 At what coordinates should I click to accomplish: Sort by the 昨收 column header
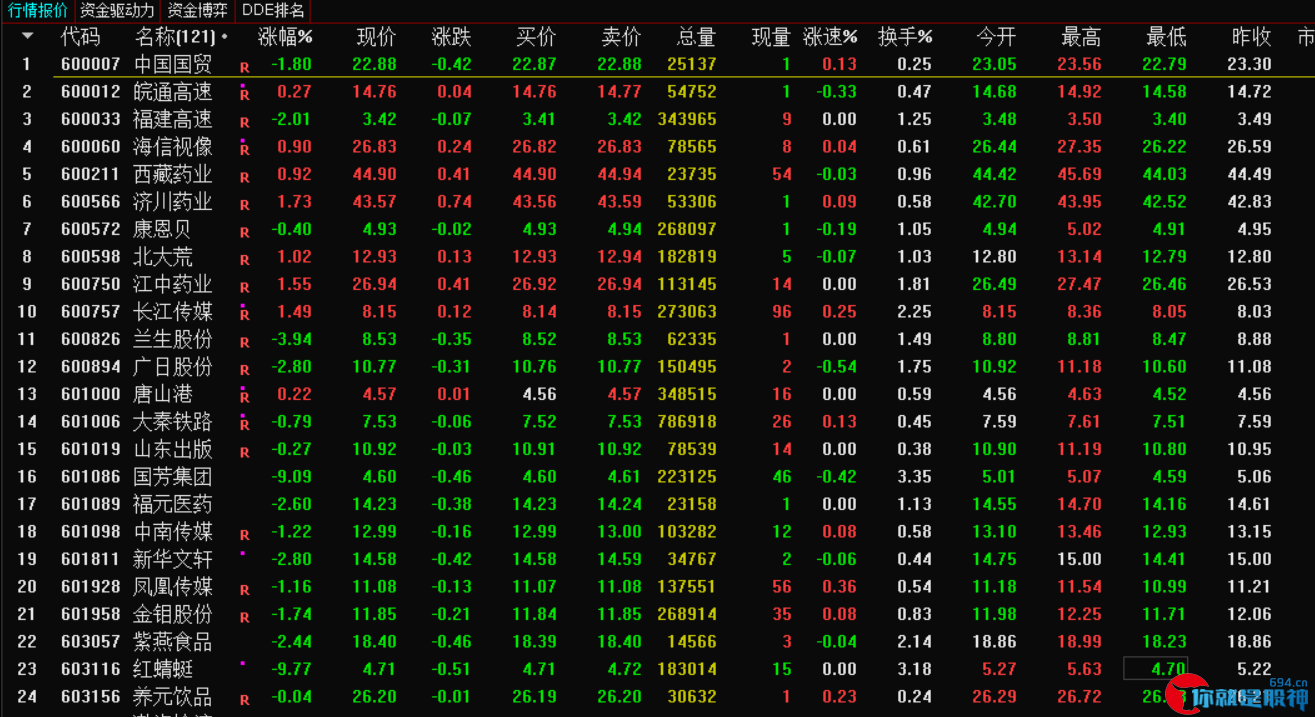[1251, 37]
